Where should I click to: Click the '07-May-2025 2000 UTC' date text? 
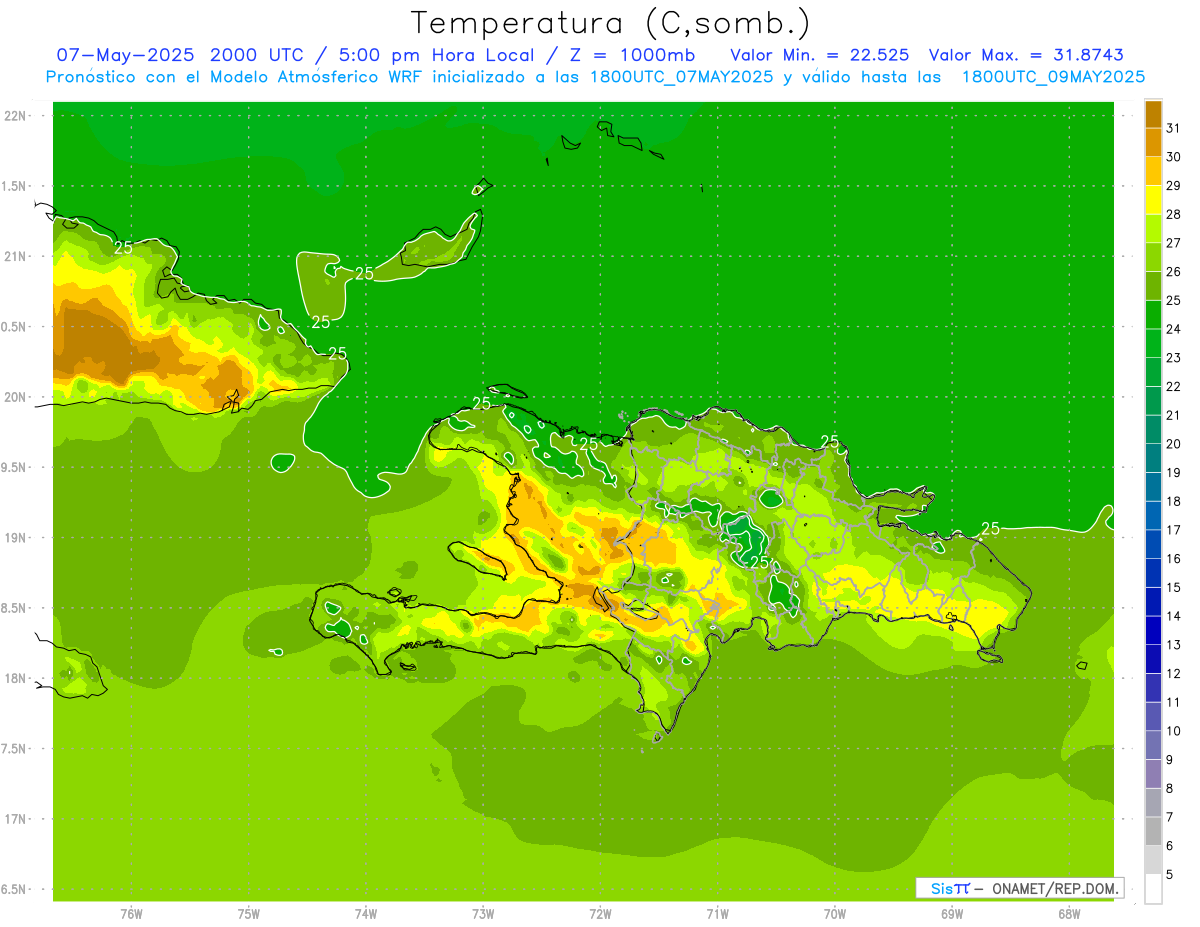point(181,55)
